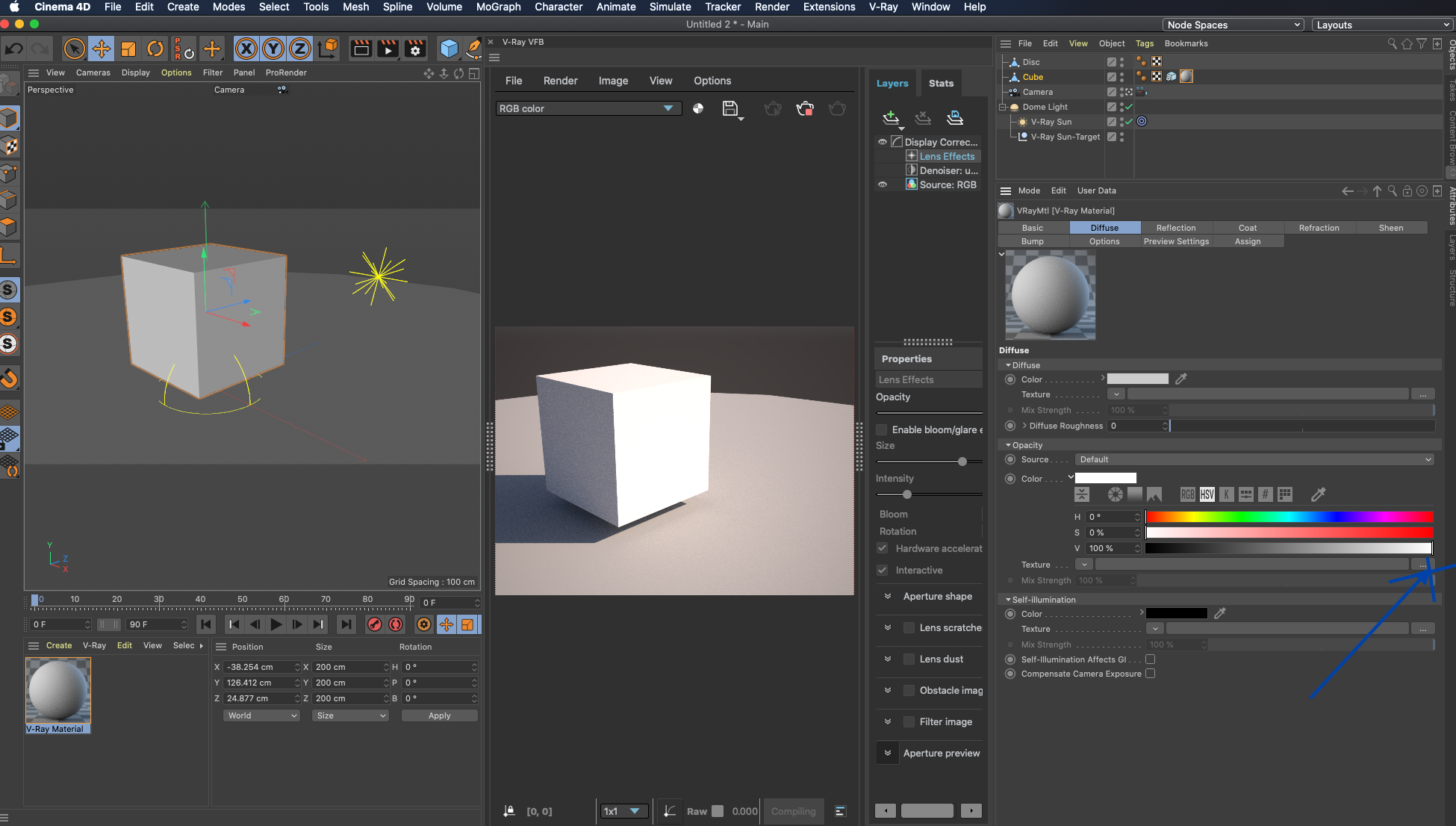The image size is (1456, 826).
Task: Pick diffuse color with eyedropper icon
Action: click(x=1181, y=379)
